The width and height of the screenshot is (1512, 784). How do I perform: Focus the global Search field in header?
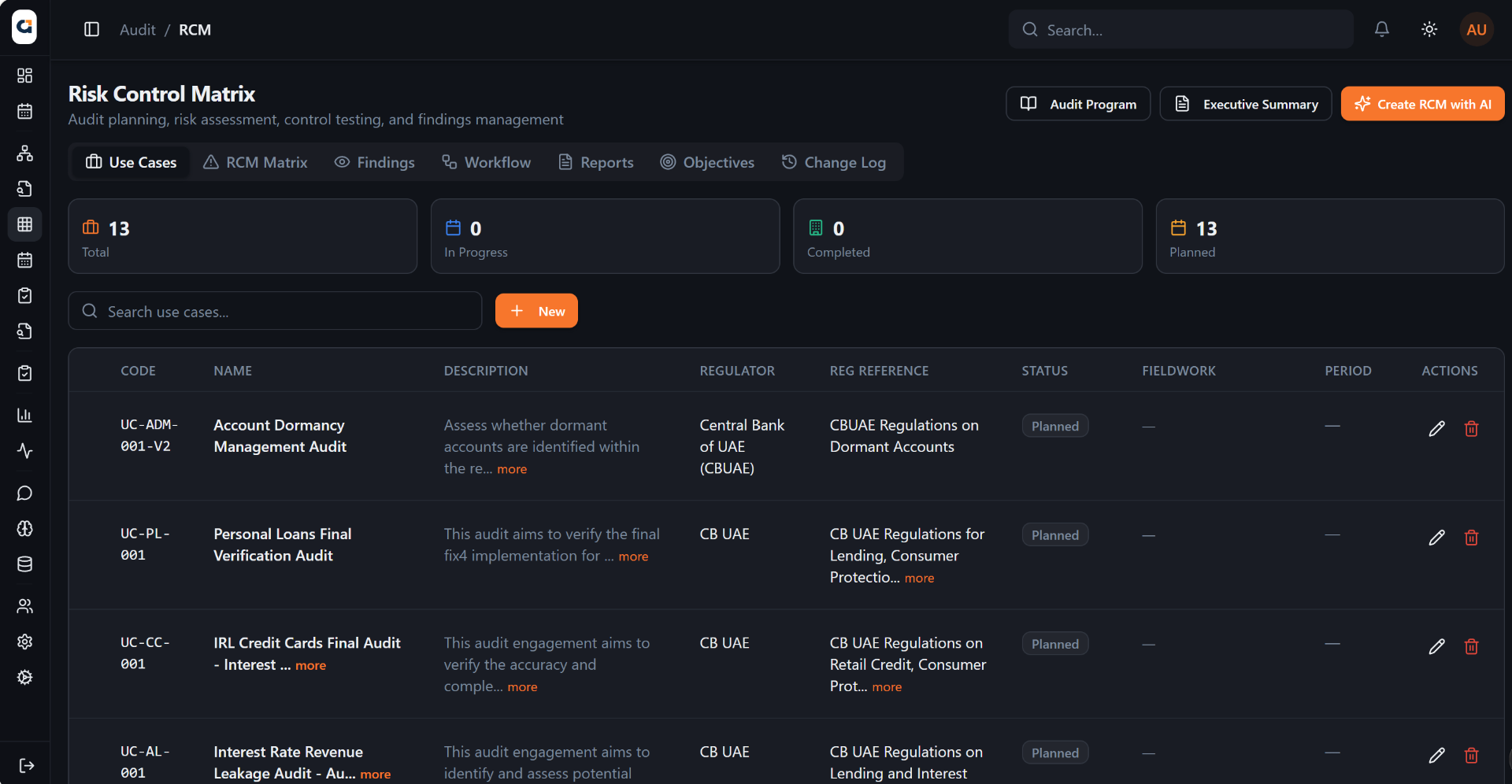(x=1181, y=30)
